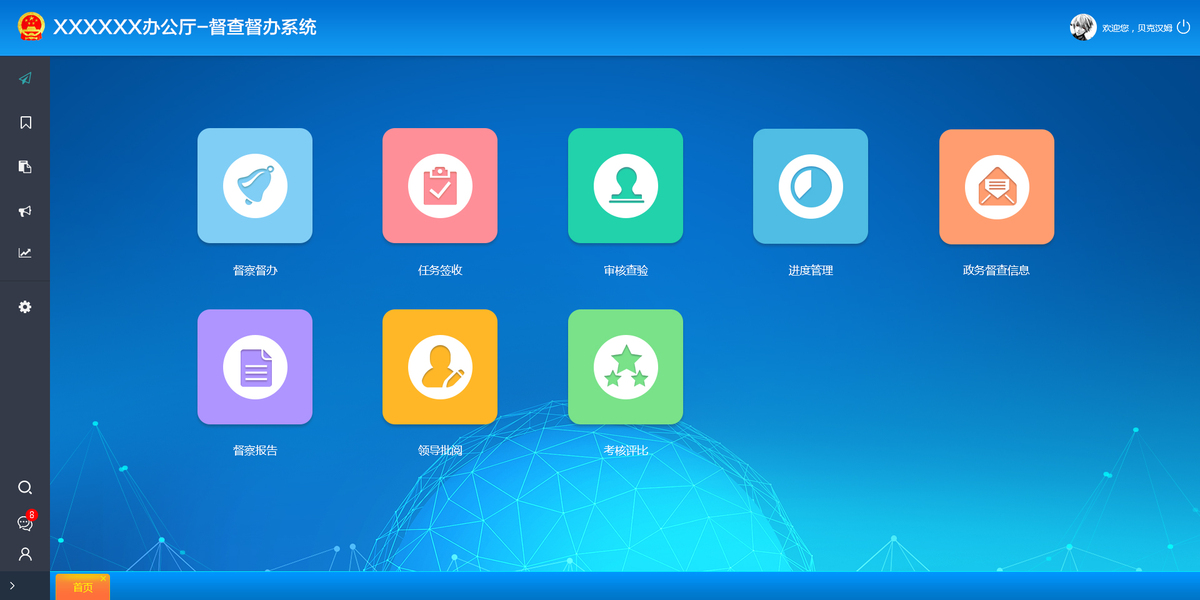Click the XXXXXX办公厅-督查督办系统 title

pyautogui.click(x=185, y=27)
